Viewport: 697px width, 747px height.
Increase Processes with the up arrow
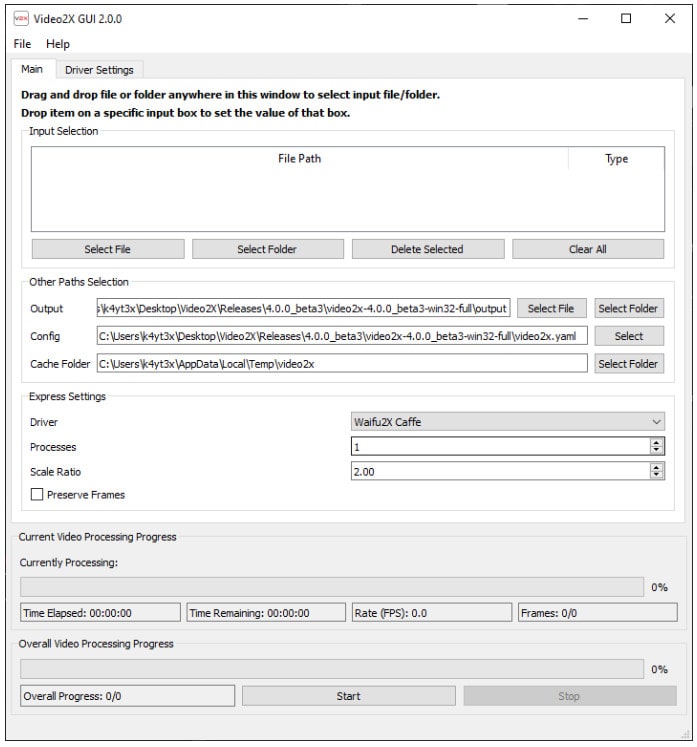coord(657,443)
